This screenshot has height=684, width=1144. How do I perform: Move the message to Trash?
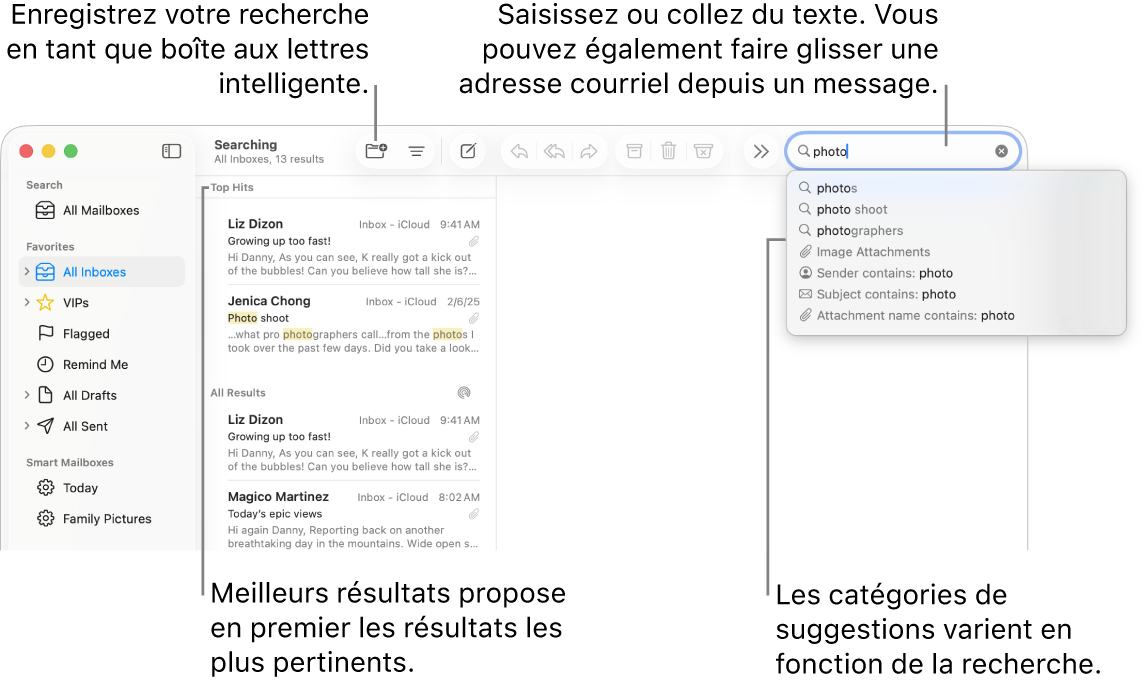tap(668, 150)
